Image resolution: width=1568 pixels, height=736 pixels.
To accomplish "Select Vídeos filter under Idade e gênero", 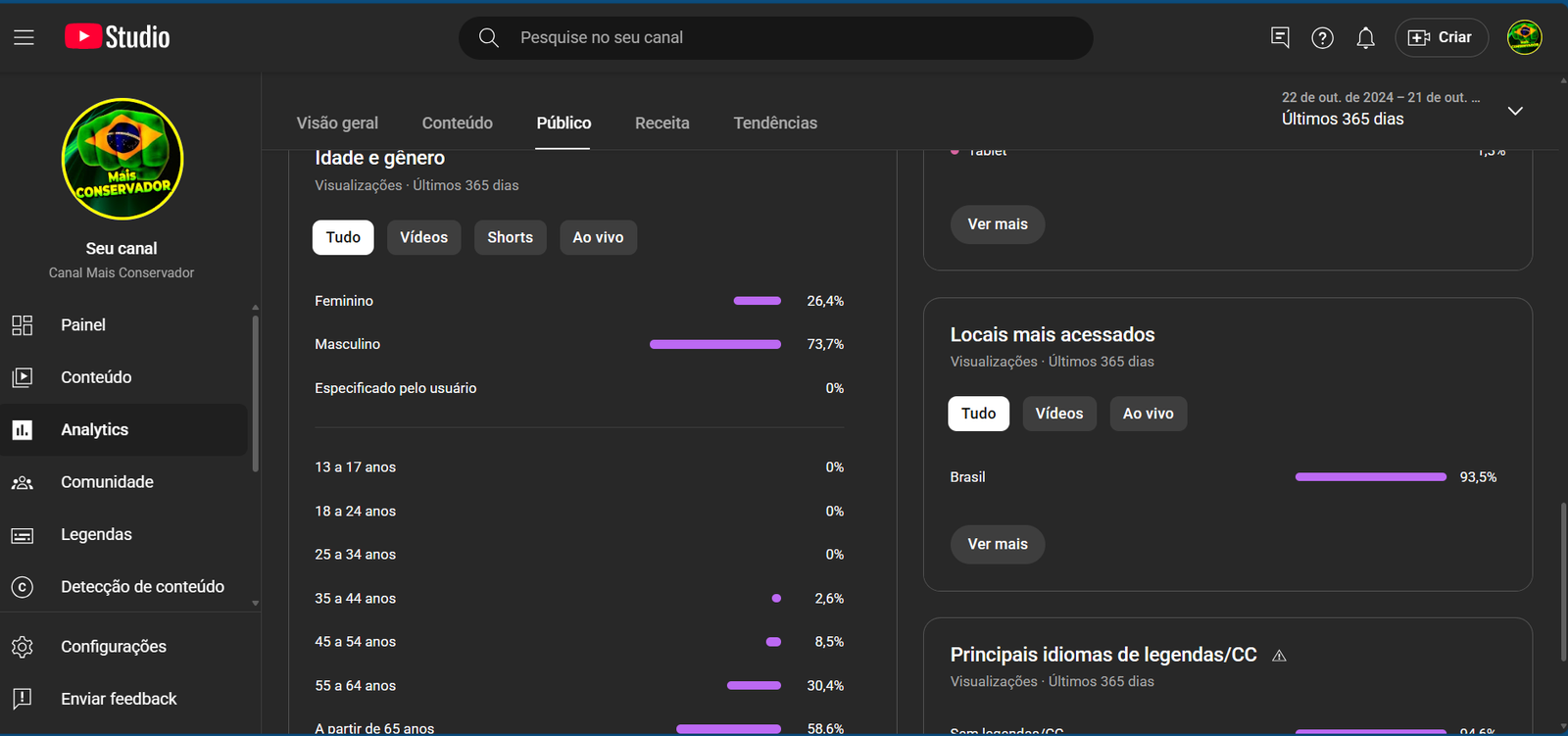I will 423,237.
